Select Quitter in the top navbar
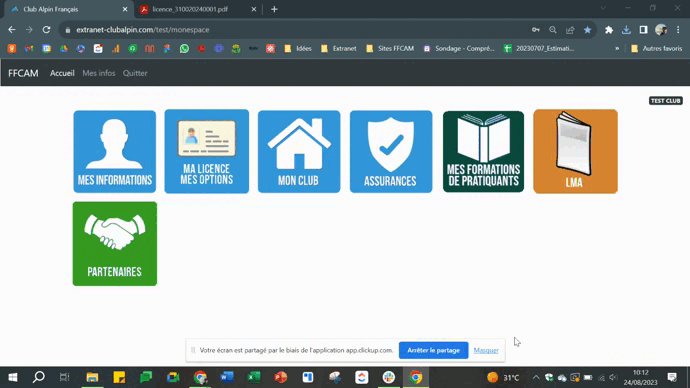 (135, 73)
